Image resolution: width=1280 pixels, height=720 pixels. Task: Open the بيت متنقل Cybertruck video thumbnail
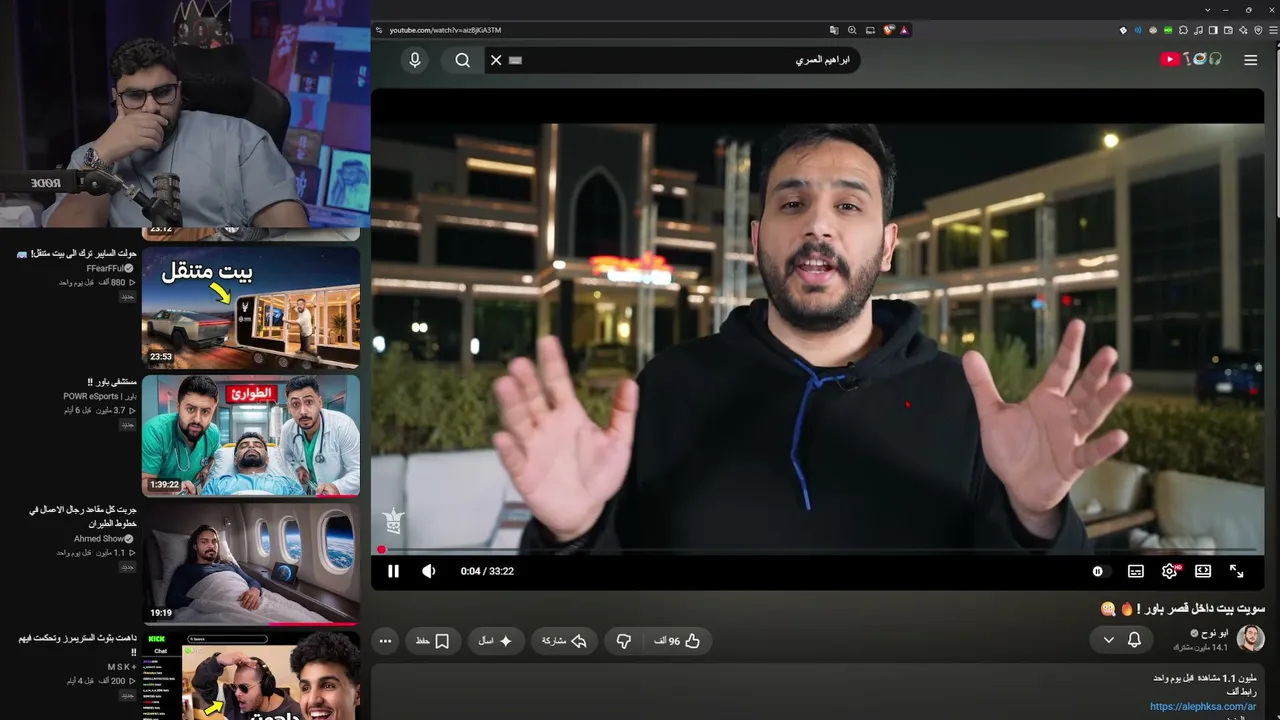(x=251, y=308)
